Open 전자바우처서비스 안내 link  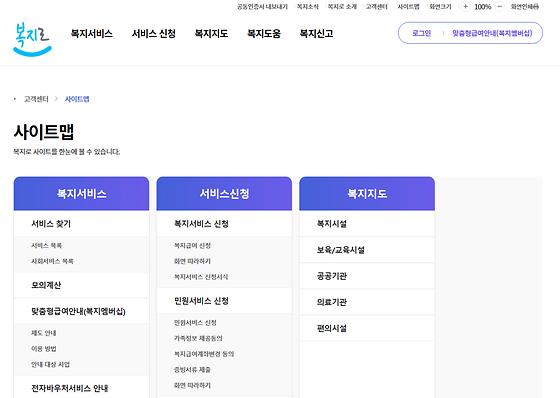point(70,388)
